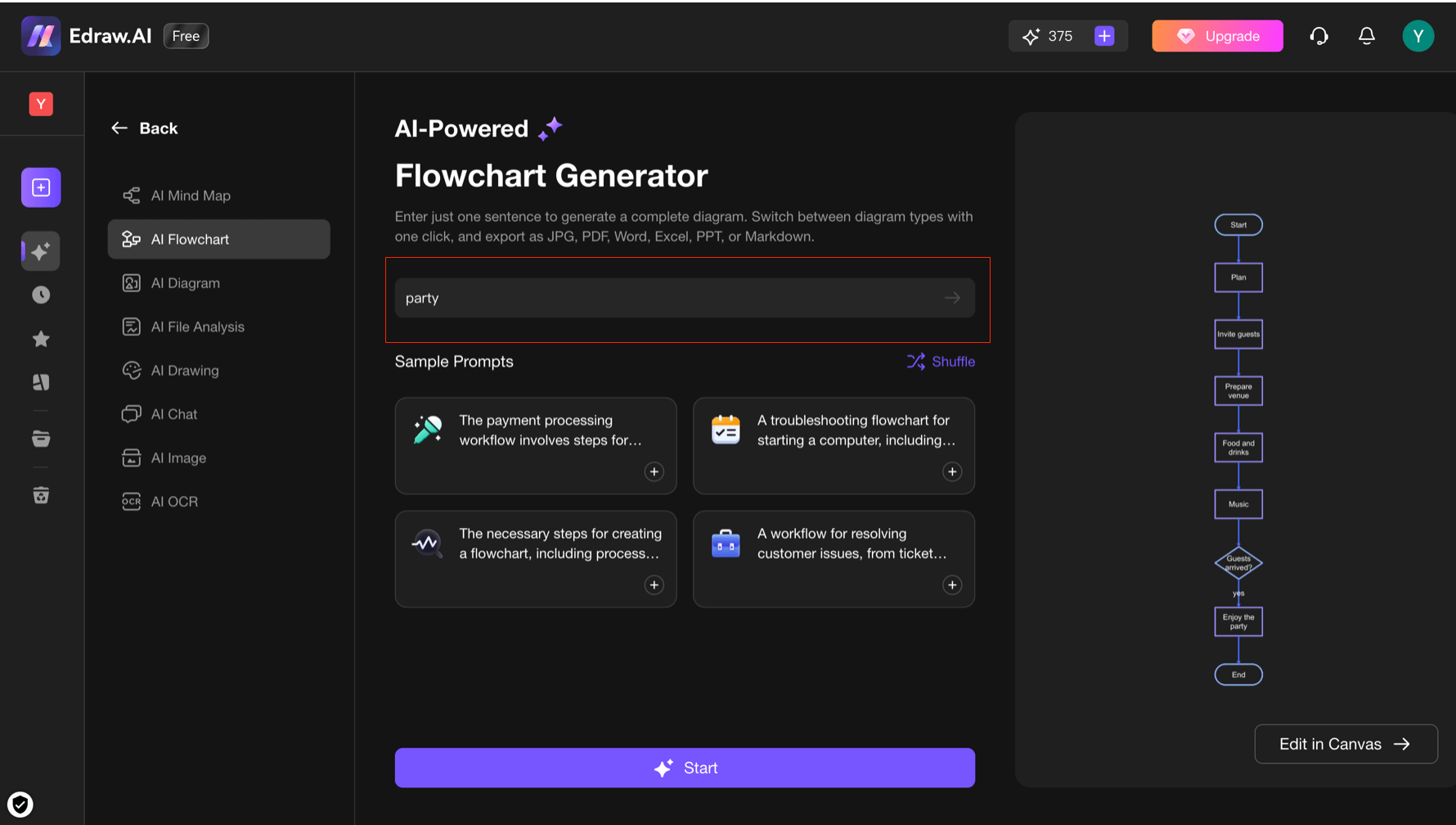This screenshot has width=1456, height=825.
Task: Click the prompt input field containing party
Action: point(685,298)
